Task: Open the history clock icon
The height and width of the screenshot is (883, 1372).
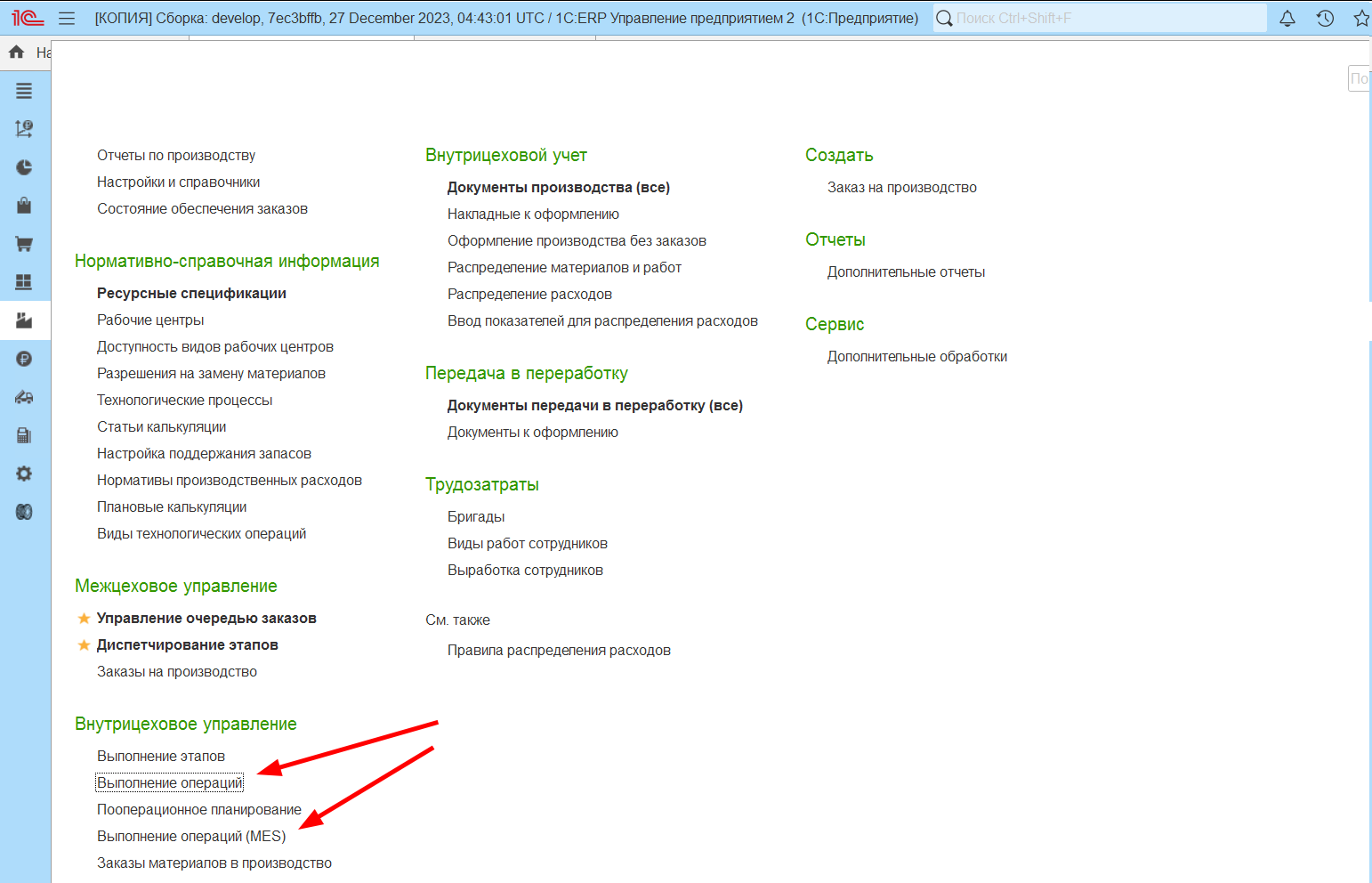Action: pos(1325,18)
